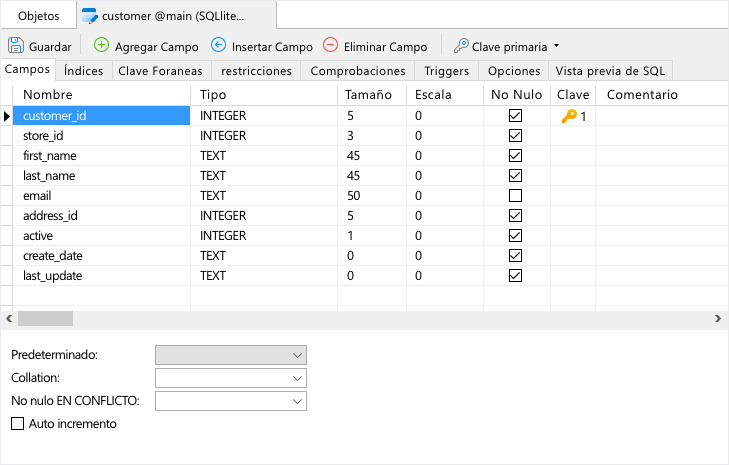Open the Vista previa de SQL tab
This screenshot has width=729, height=465.
pos(610,71)
